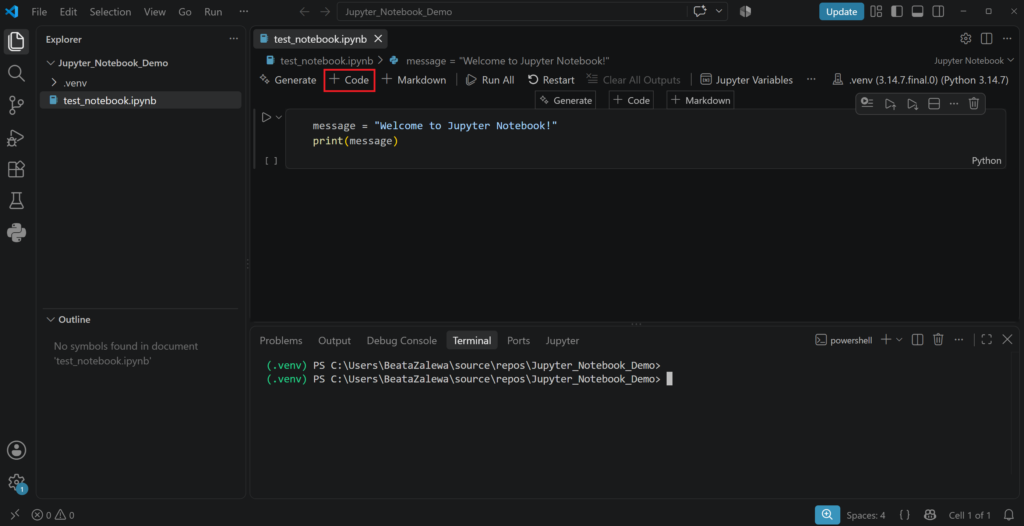Screen dimensions: 1024x526
Task: Click Generate in the notebook toolbar
Action: 288,80
